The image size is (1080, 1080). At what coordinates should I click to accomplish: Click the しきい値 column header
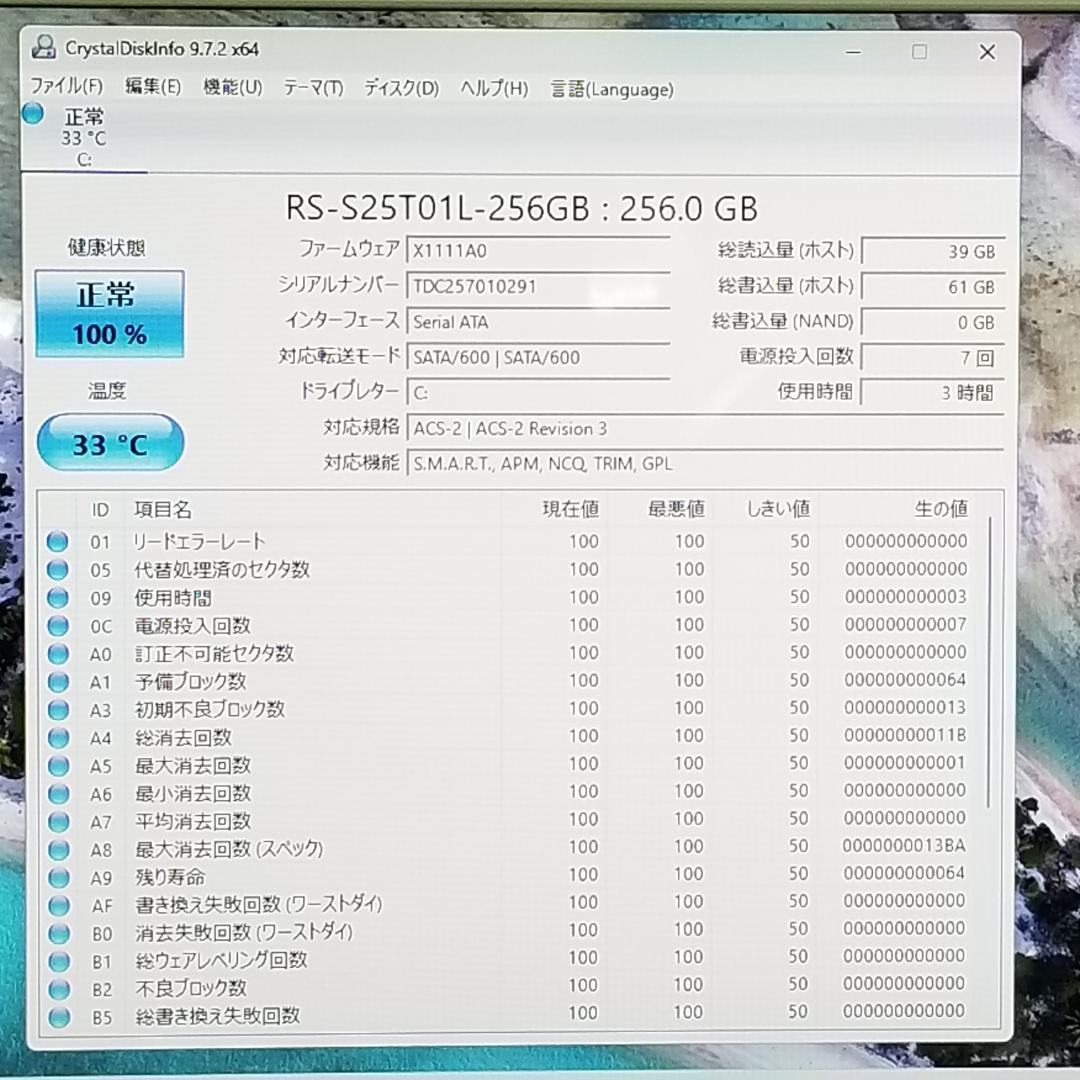point(778,509)
